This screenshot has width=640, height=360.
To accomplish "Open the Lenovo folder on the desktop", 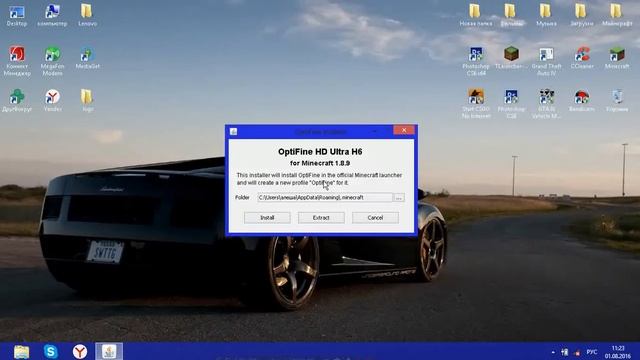I will coord(87,16).
